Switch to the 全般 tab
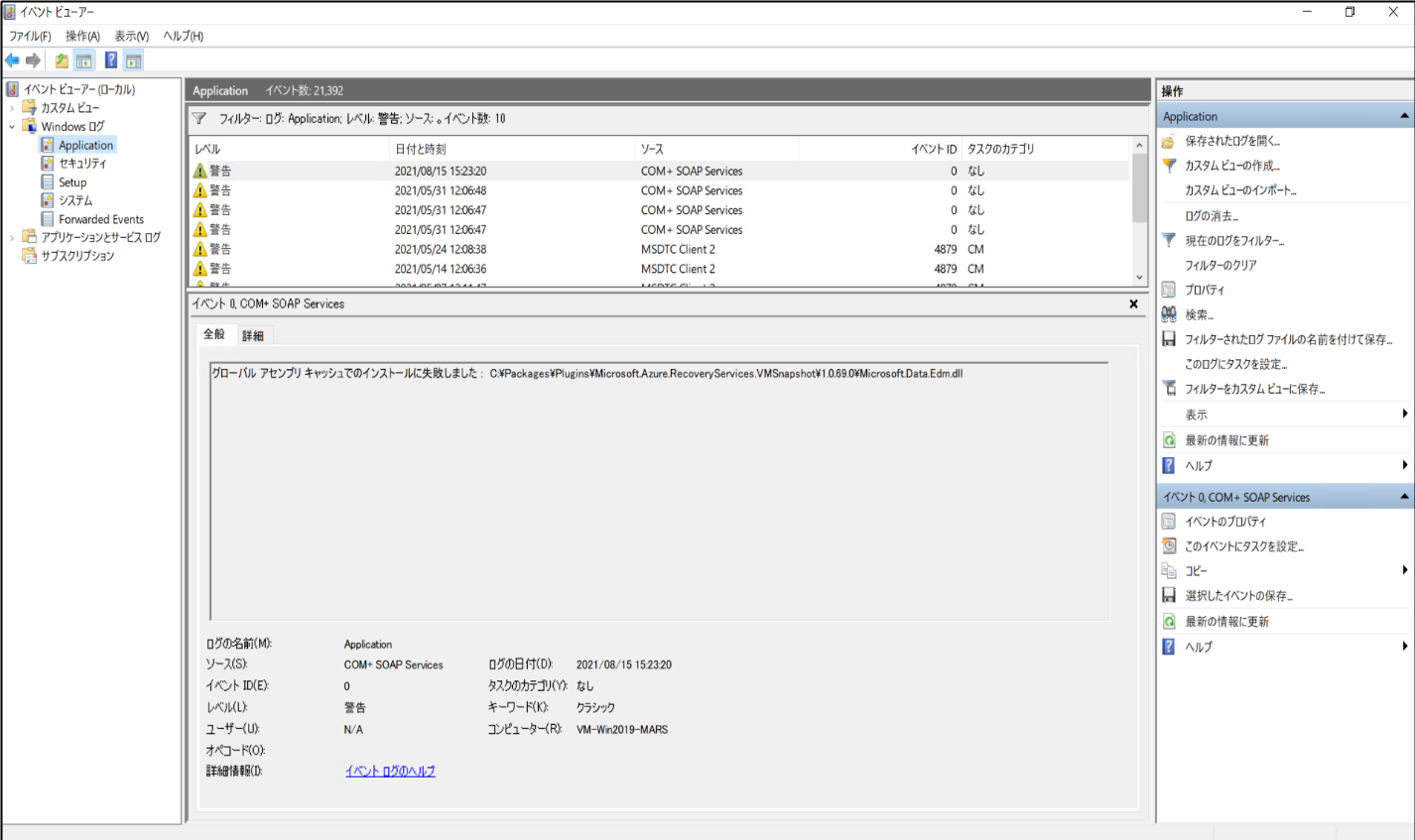Viewport: 1415px width, 840px height. pyautogui.click(x=214, y=334)
